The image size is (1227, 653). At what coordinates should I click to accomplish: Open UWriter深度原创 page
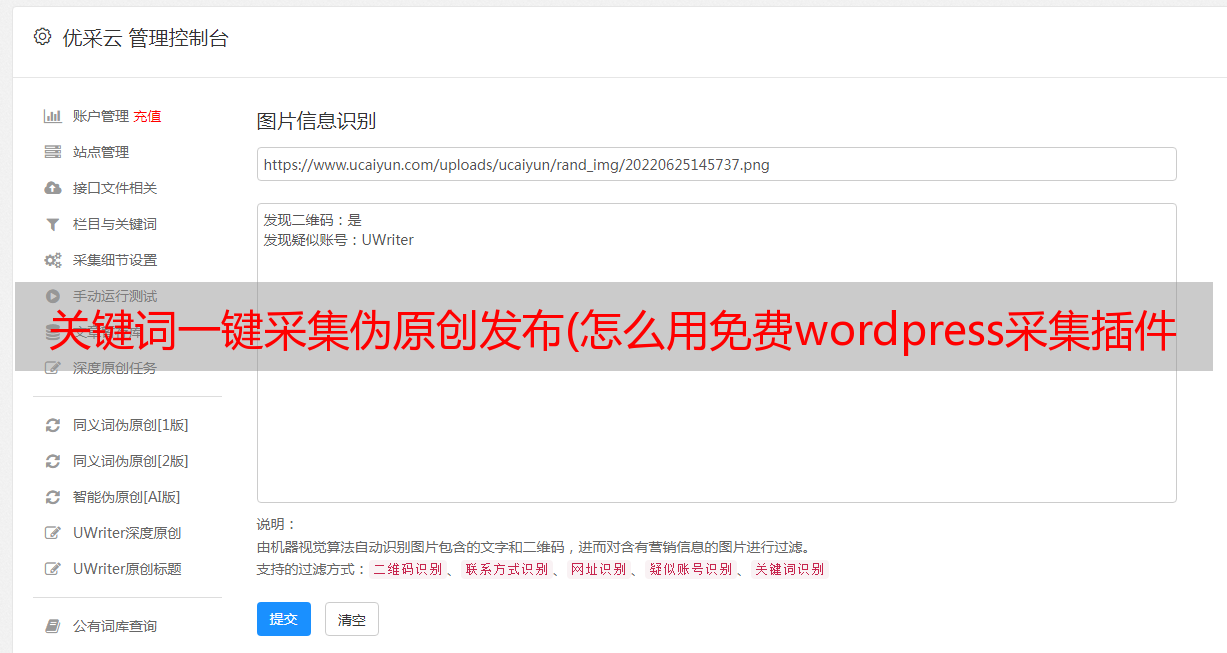[127, 533]
